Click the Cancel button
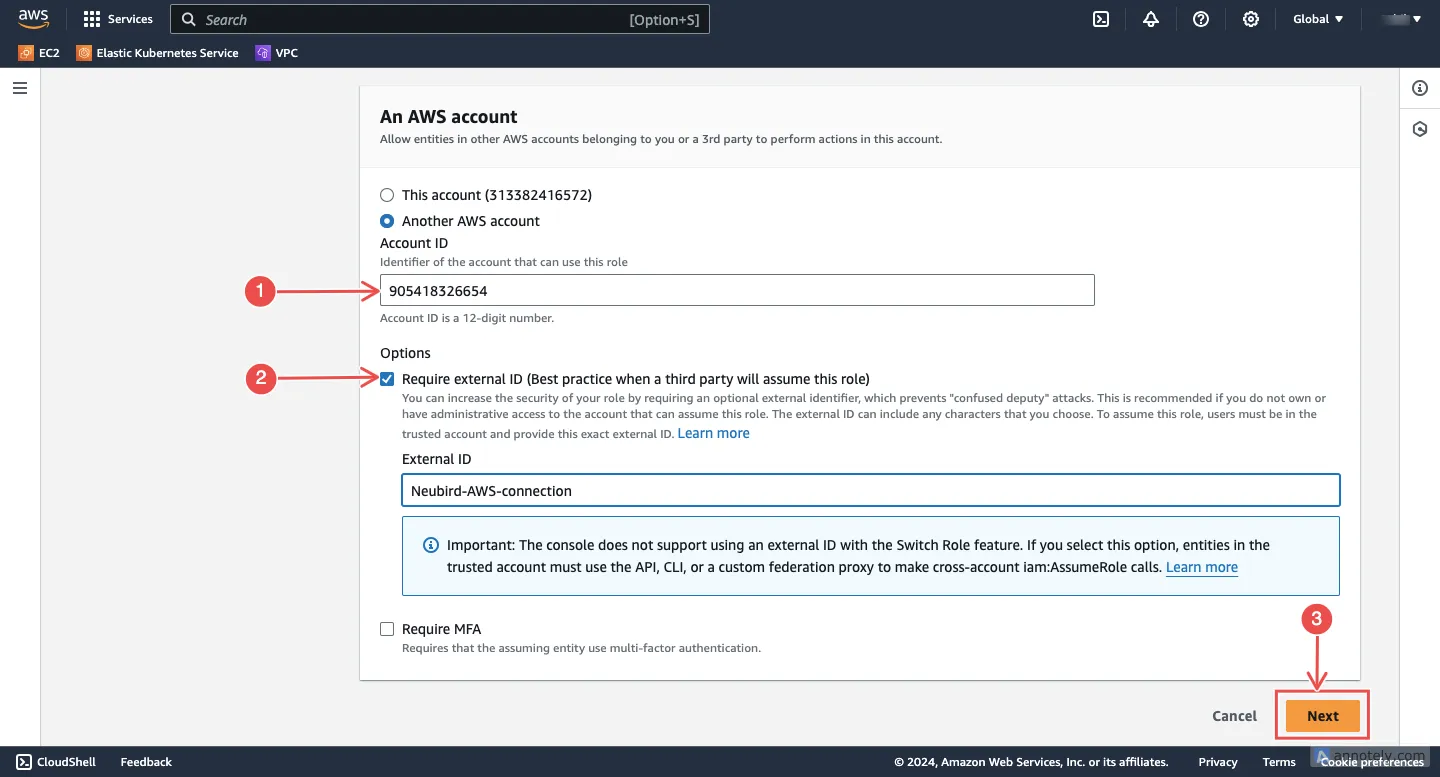Screen dimensions: 1440x777 click(1234, 716)
